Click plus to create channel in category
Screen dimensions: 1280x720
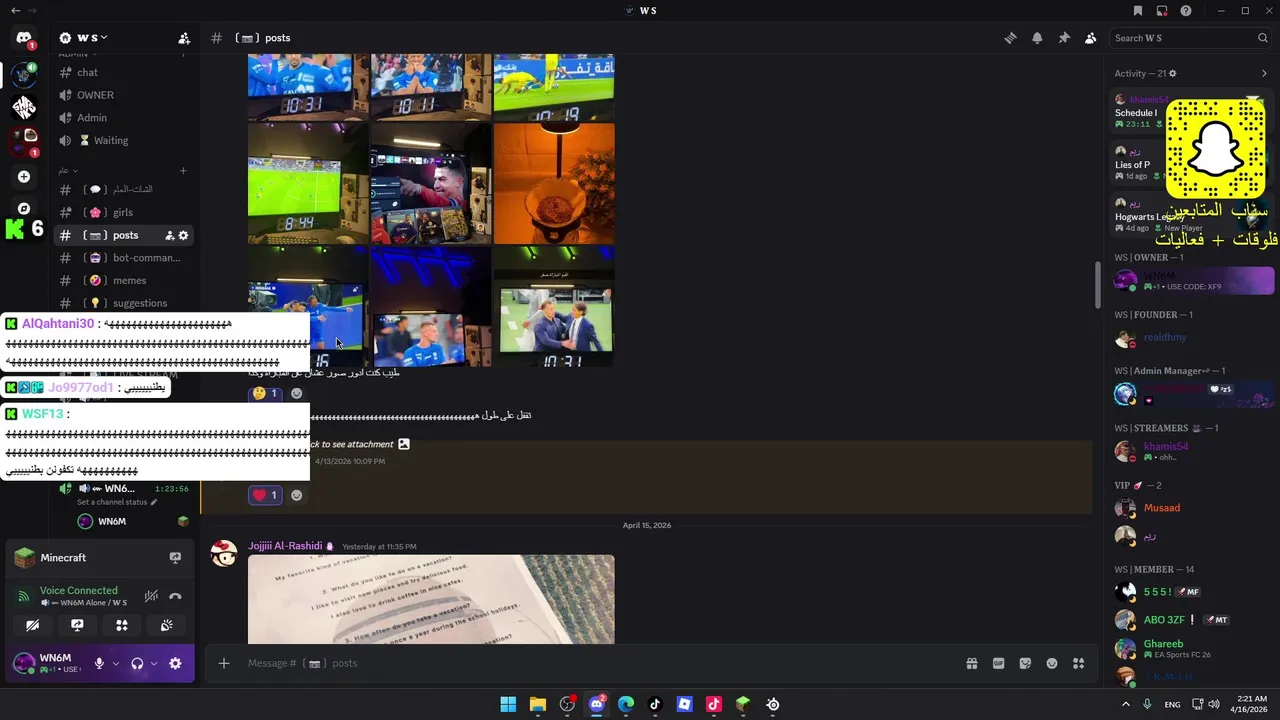click(x=183, y=171)
